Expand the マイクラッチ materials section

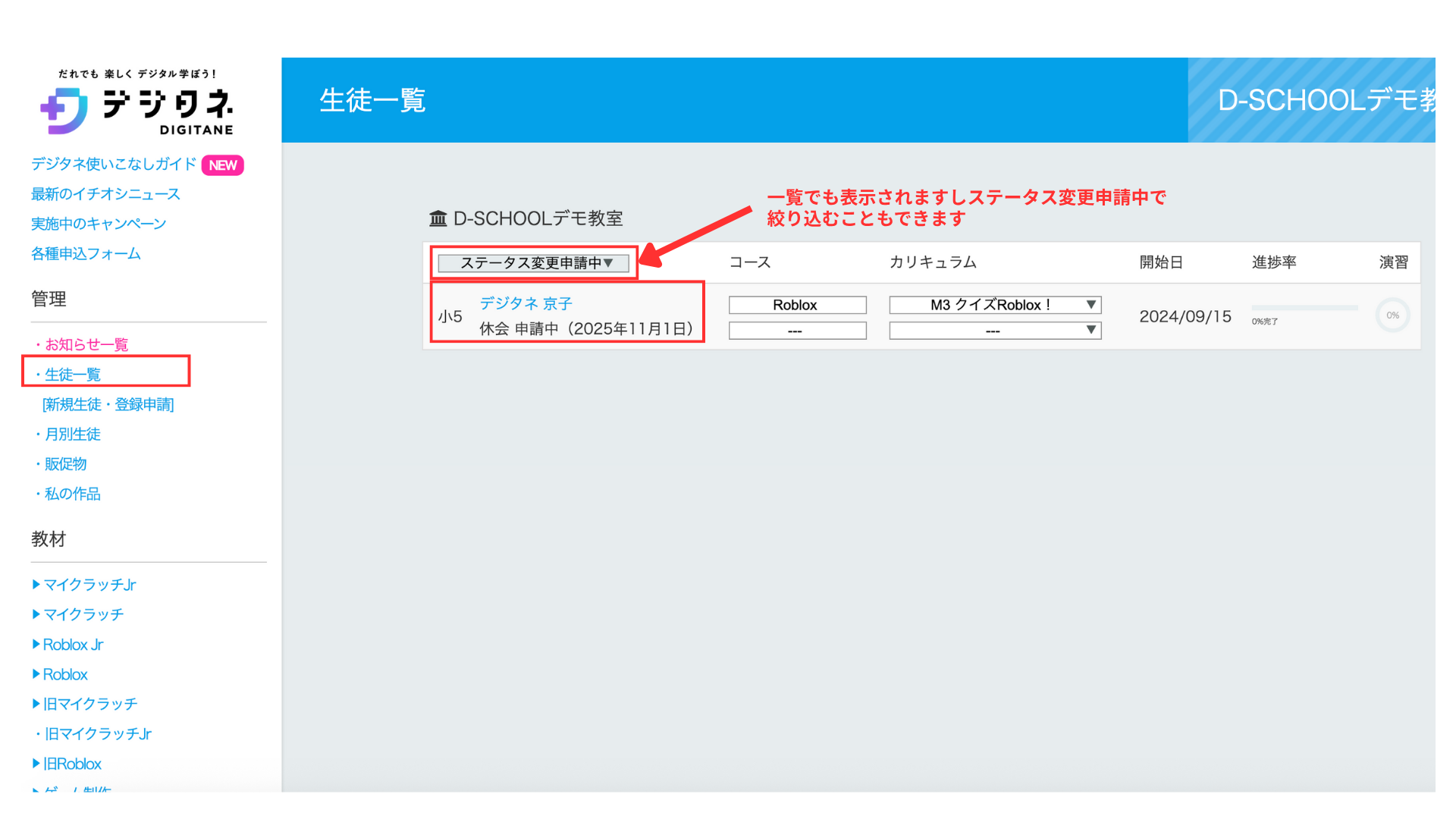point(81,614)
